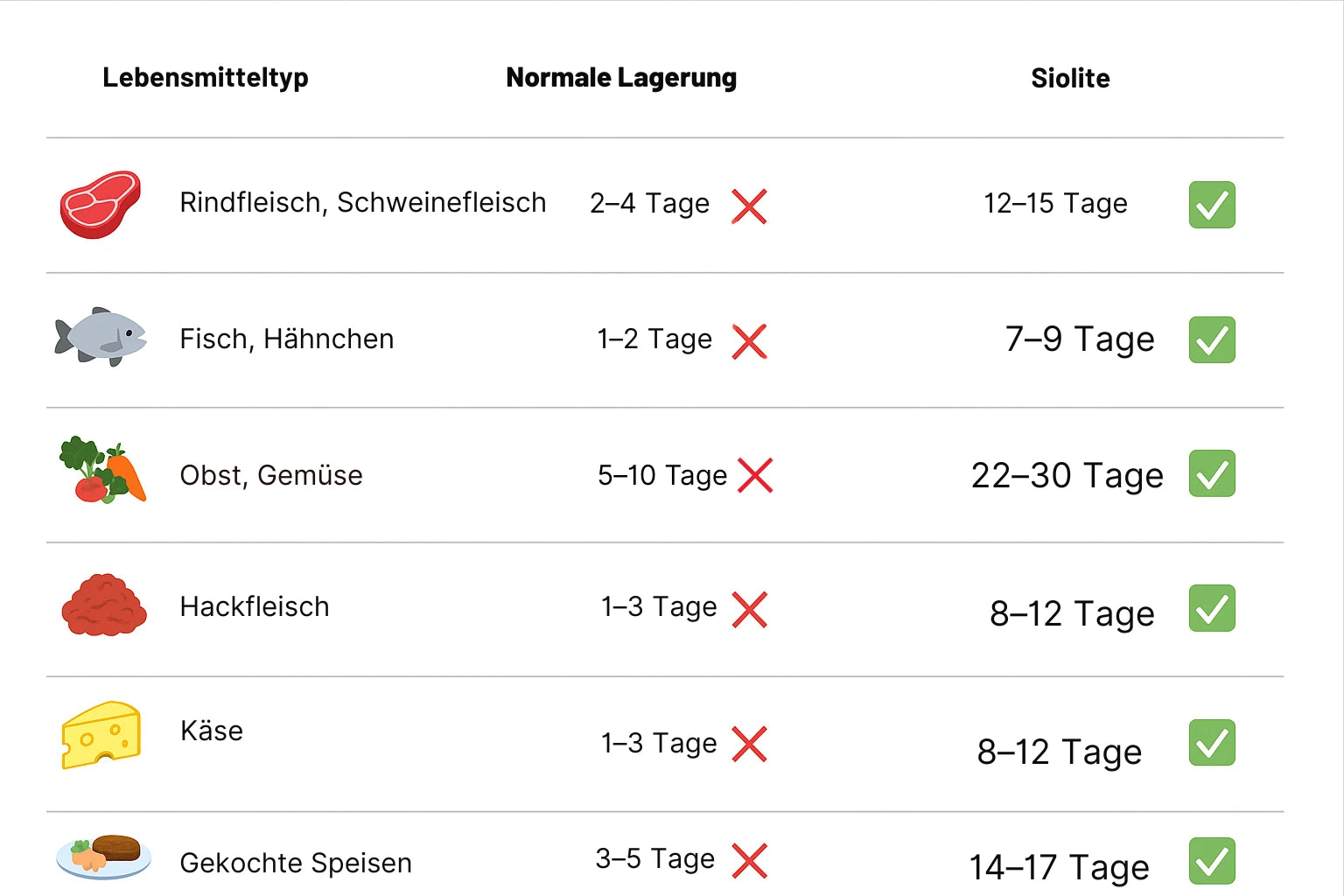Click the Hackfleisch row green checkmark

click(x=1212, y=608)
